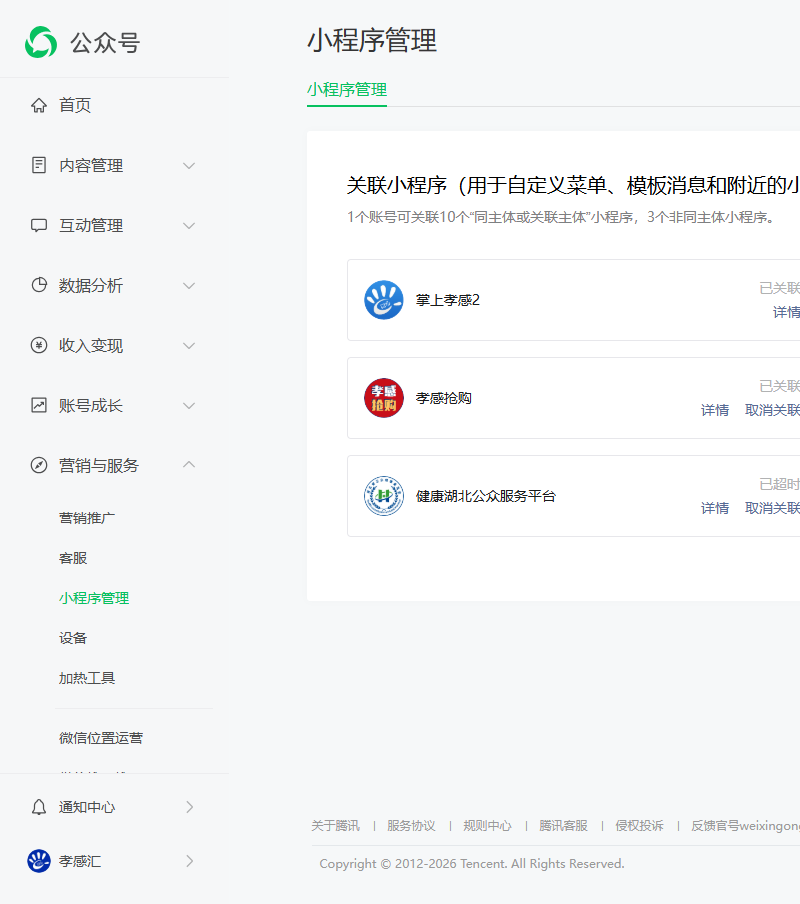
Task: Click the home icon beside 首页
Action: point(39,106)
